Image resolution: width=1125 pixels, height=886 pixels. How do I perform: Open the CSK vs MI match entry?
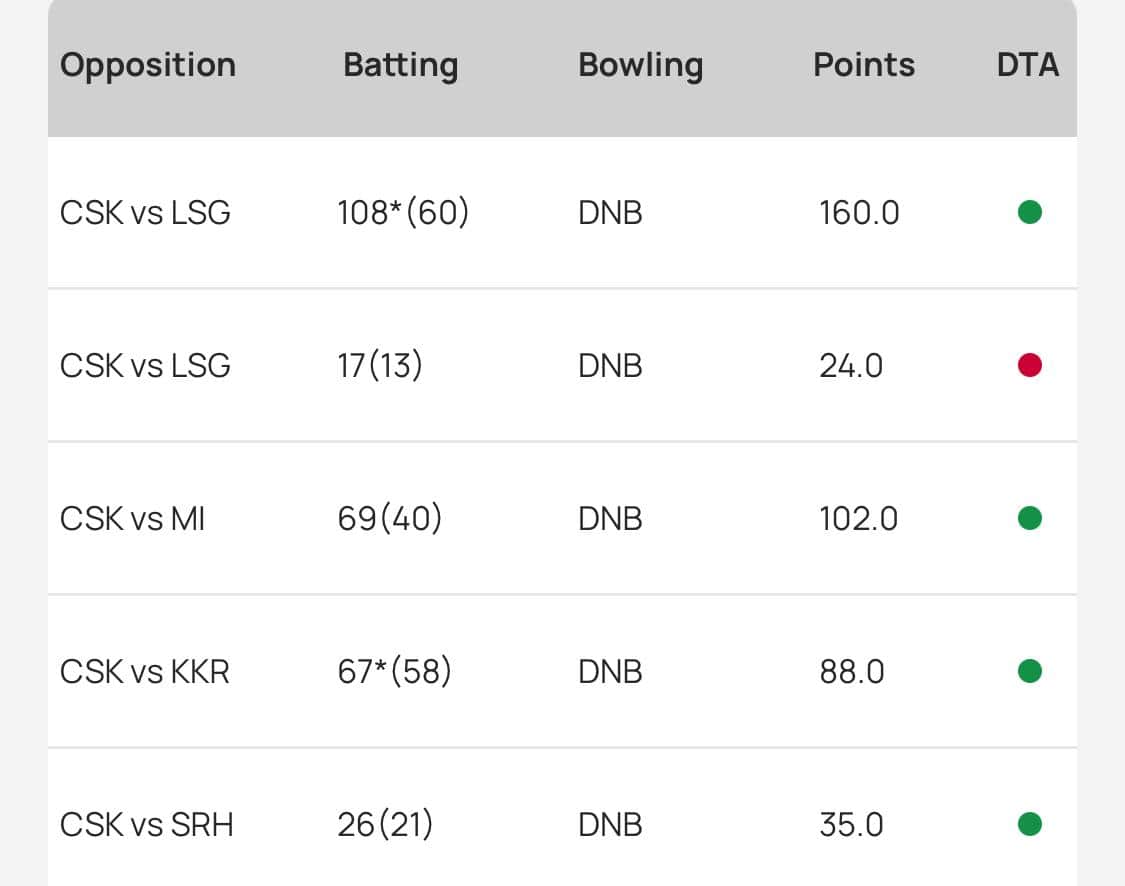tap(132, 519)
